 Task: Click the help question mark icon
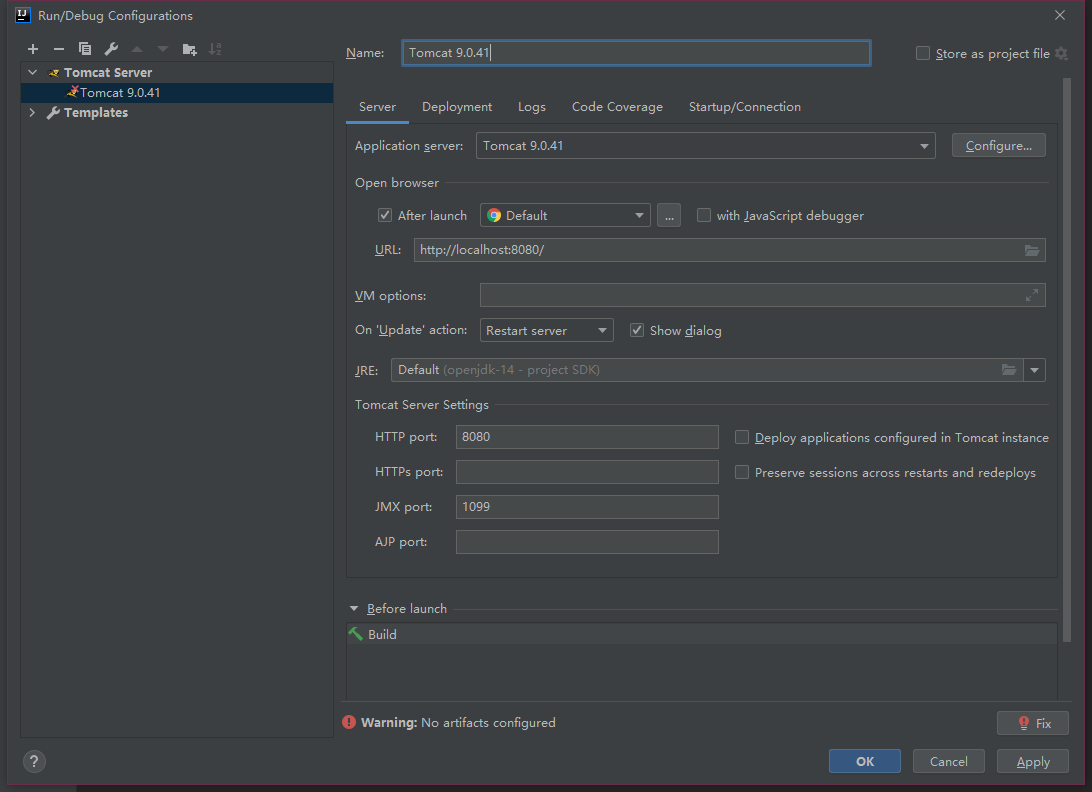[x=34, y=761]
